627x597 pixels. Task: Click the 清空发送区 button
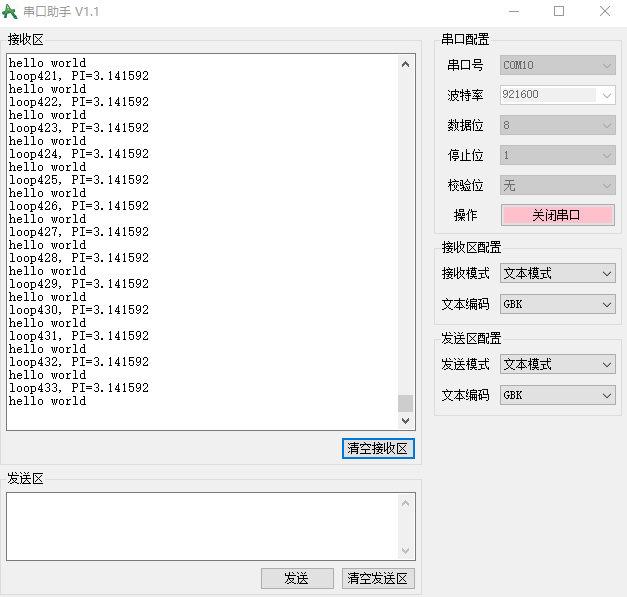pyautogui.click(x=378, y=578)
